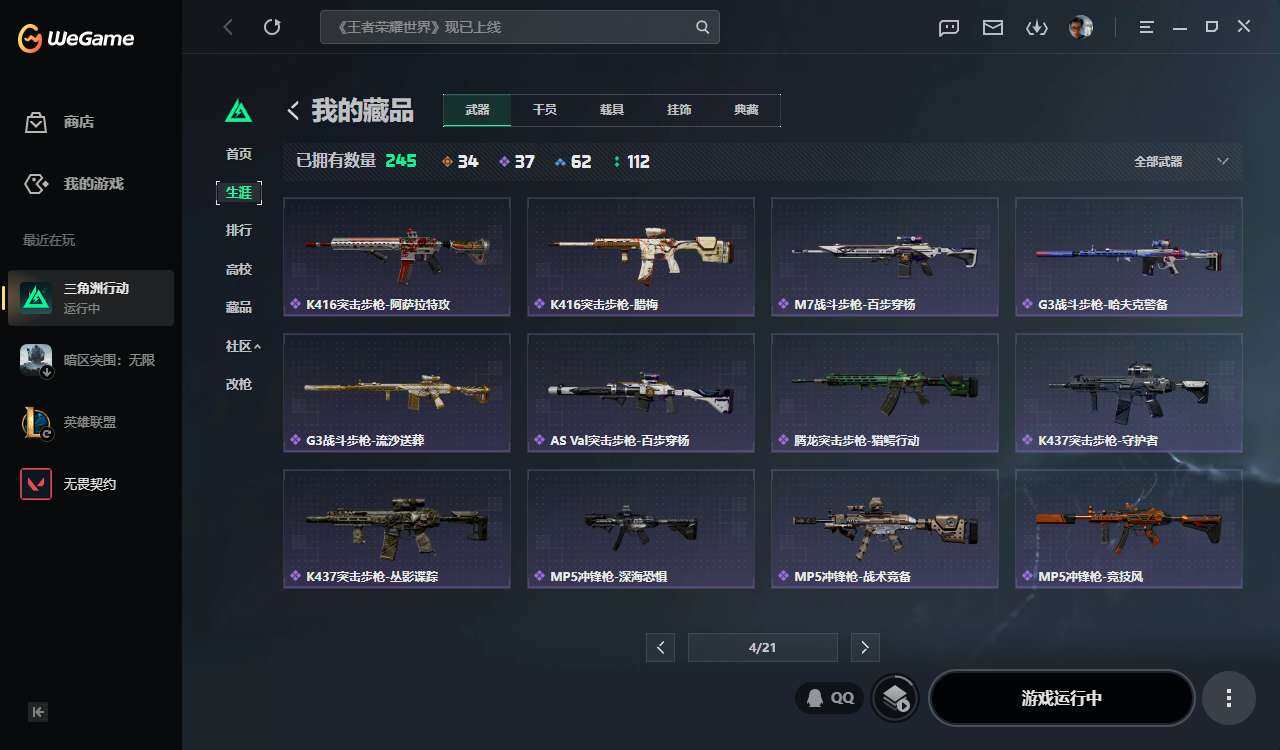Open the download manager icon
The width and height of the screenshot is (1280, 750).
coord(1037,28)
